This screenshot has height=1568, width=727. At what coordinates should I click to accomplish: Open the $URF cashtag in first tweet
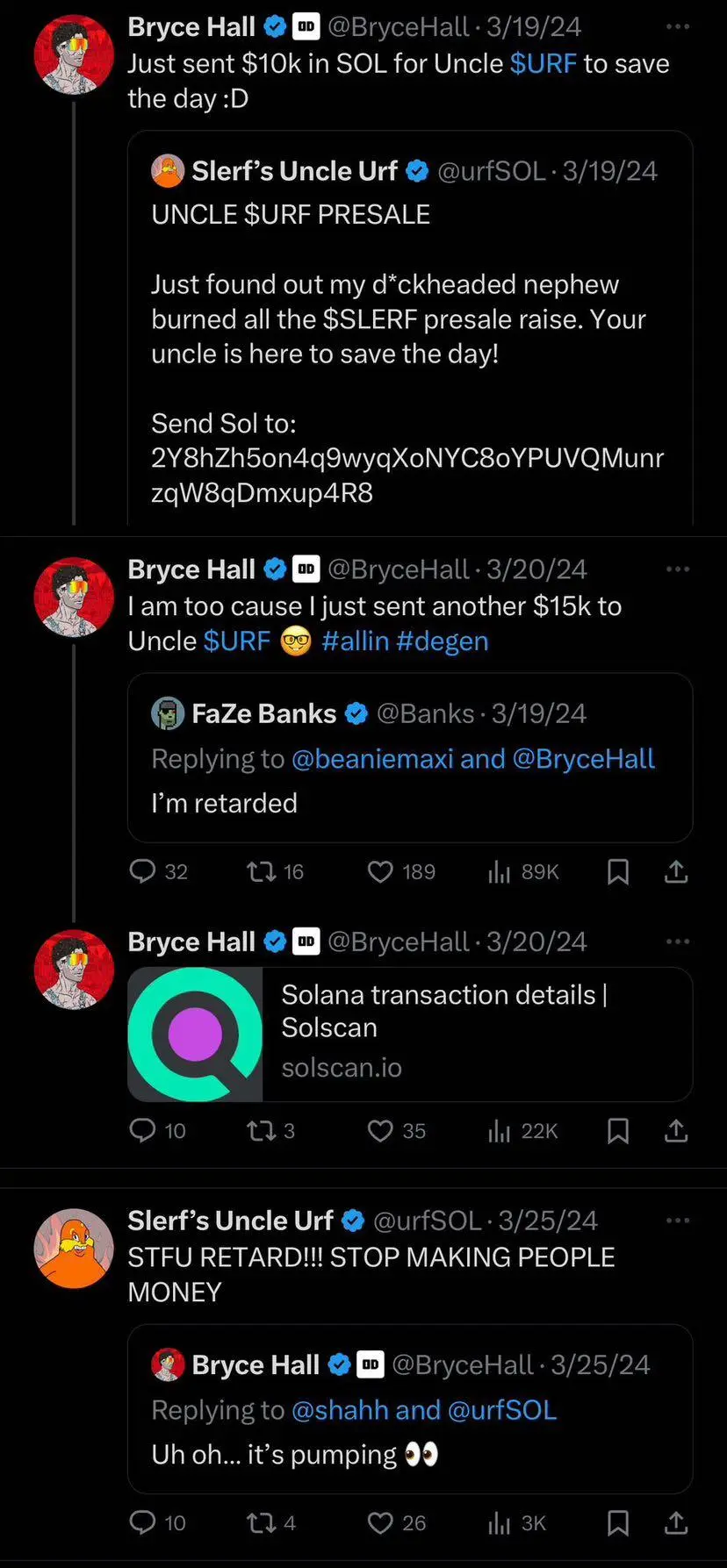(x=543, y=64)
